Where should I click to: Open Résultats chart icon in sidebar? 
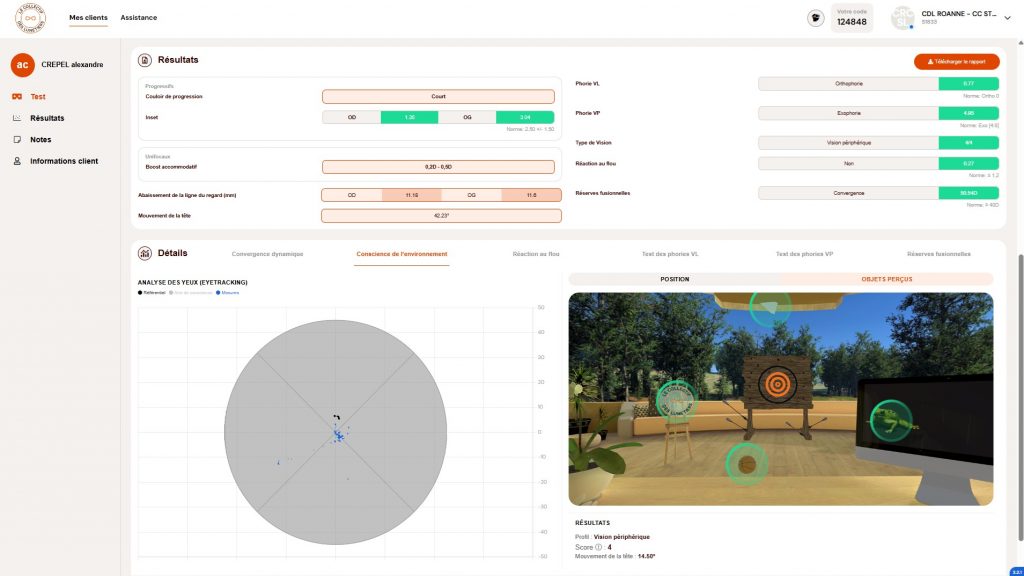[x=17, y=118]
